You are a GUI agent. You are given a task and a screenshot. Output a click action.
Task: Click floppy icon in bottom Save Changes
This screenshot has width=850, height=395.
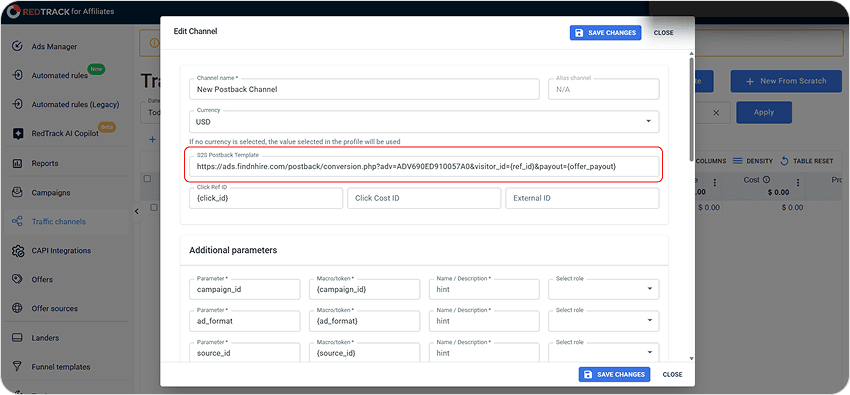[x=588, y=374]
